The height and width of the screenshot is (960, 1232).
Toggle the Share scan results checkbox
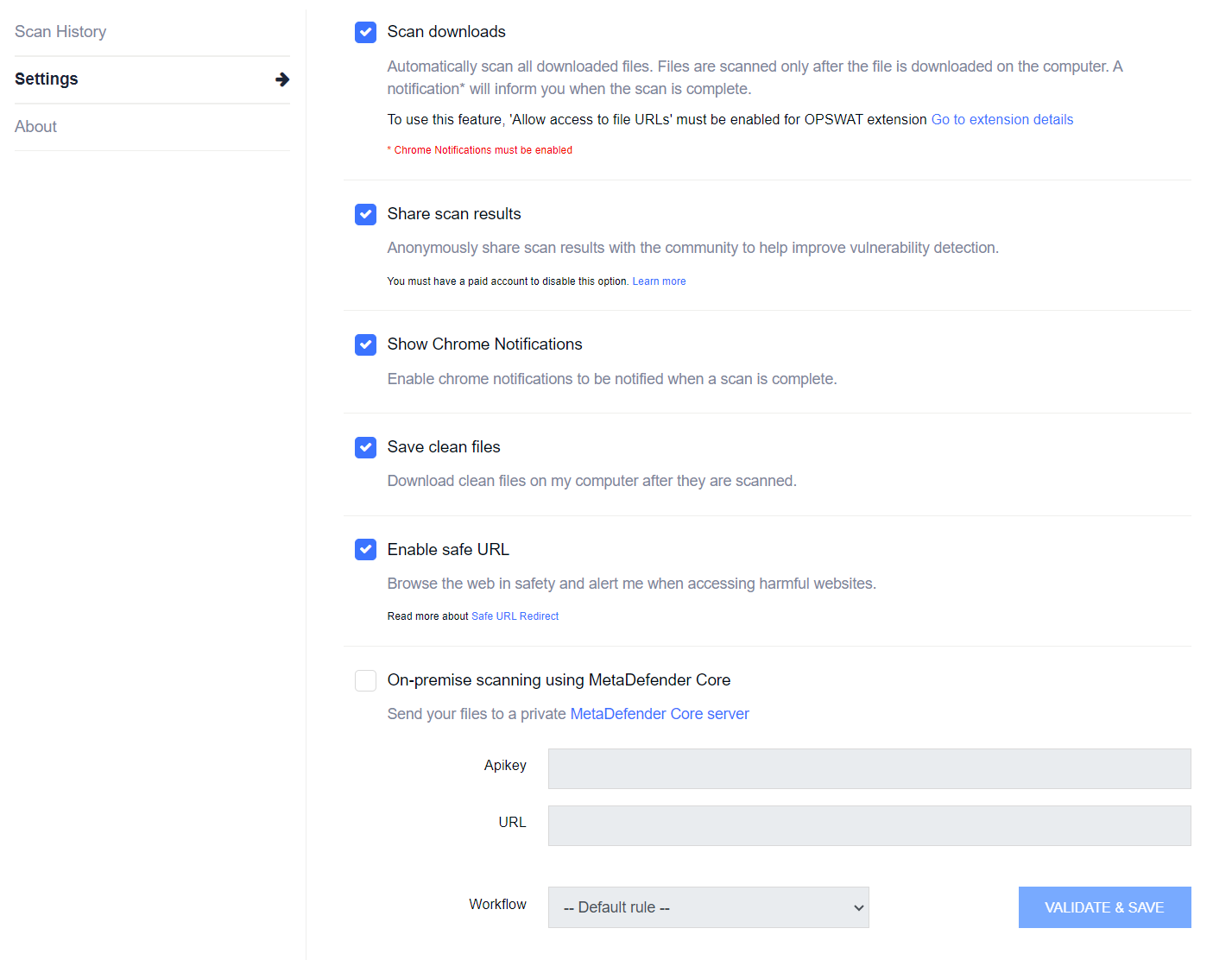tap(365, 215)
